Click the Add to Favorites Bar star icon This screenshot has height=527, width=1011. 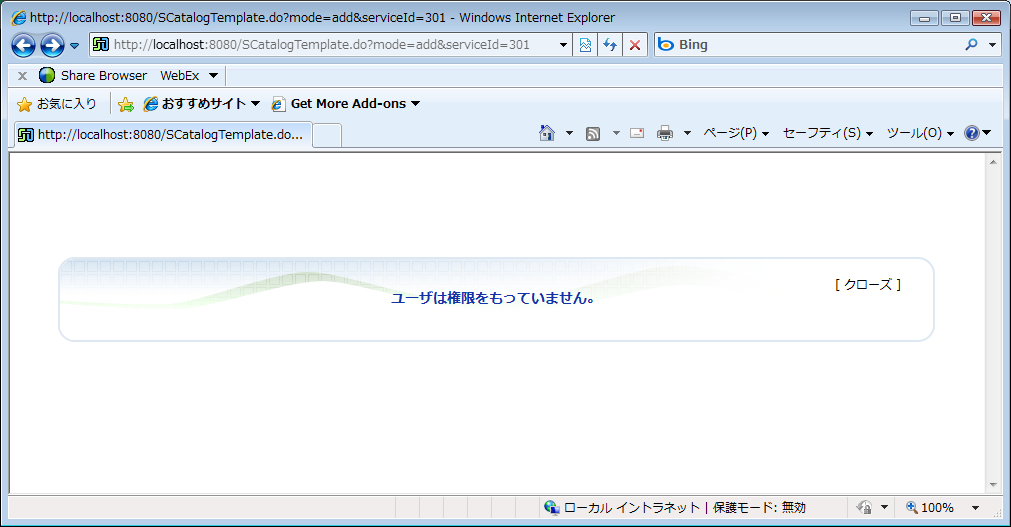click(126, 104)
